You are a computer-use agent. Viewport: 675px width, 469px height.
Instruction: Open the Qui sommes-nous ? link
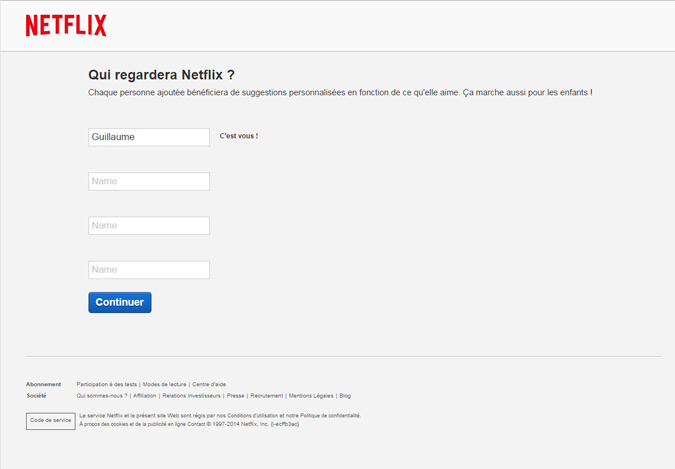point(101,396)
